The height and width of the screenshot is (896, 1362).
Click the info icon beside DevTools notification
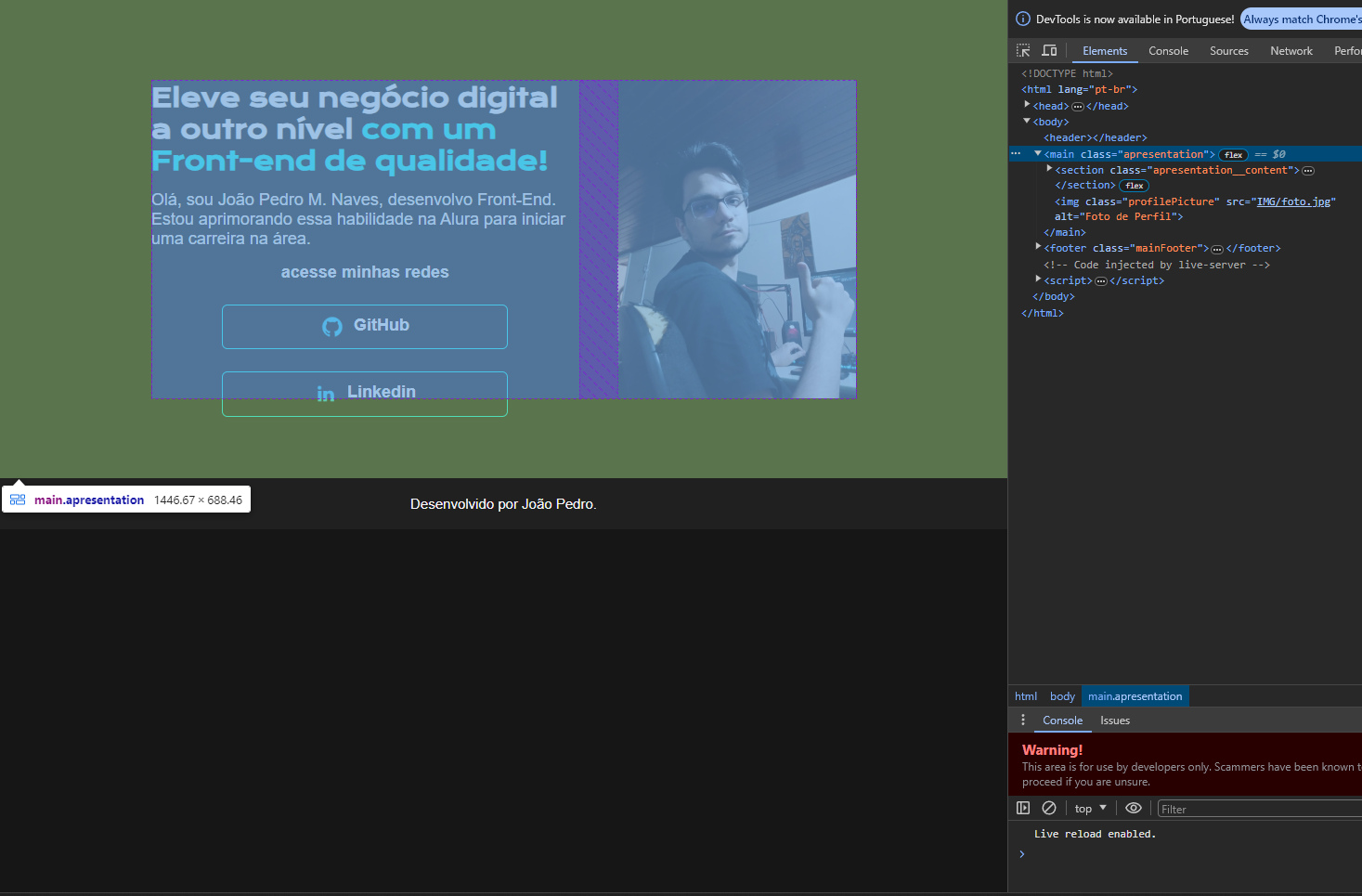(x=1023, y=19)
